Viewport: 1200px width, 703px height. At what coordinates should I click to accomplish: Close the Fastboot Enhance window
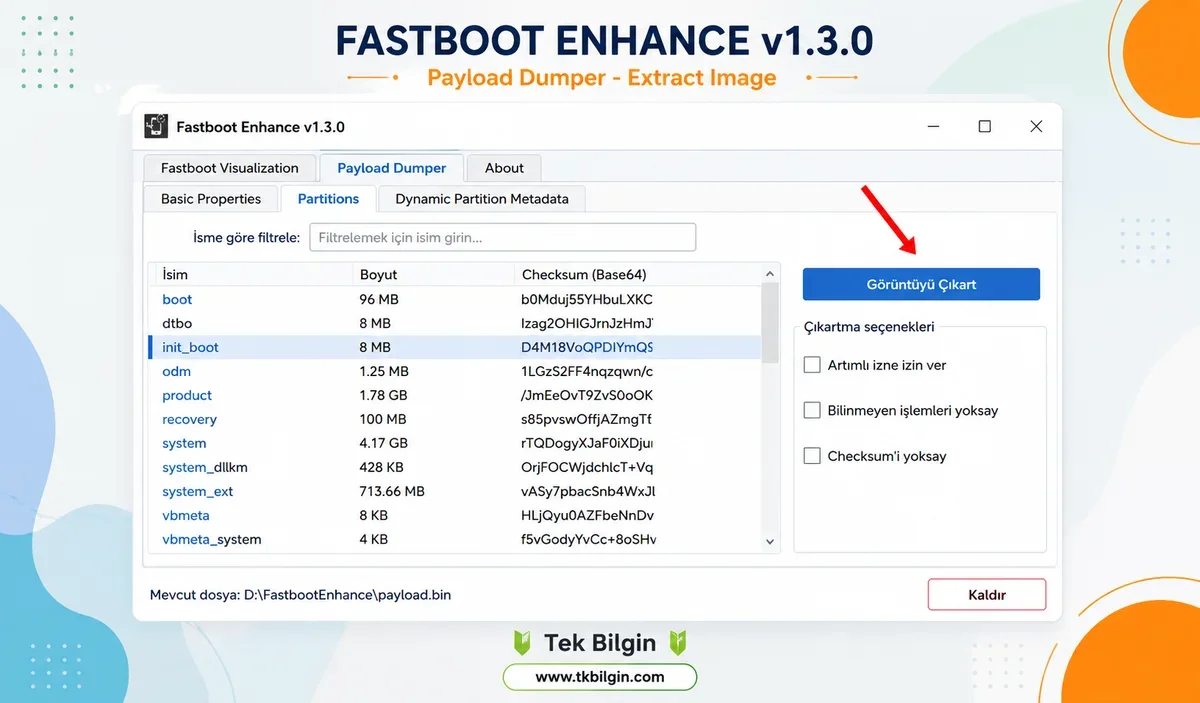coord(1036,127)
